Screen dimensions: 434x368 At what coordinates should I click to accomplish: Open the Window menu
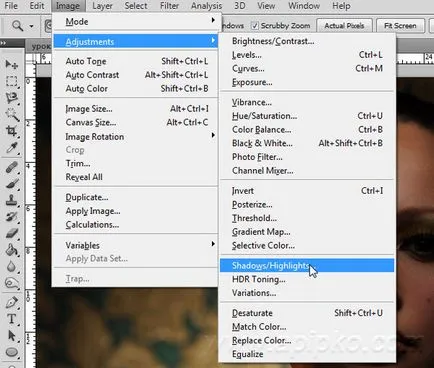304,6
